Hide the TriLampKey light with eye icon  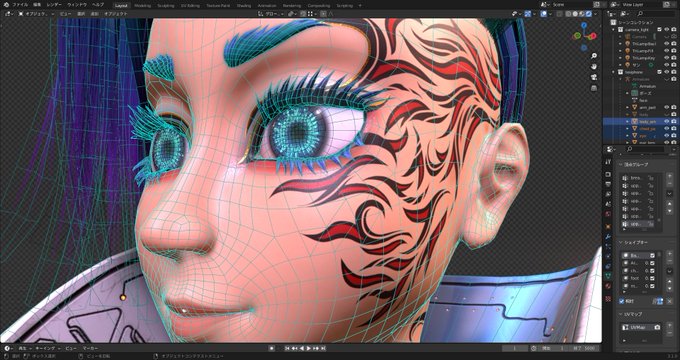(667, 58)
